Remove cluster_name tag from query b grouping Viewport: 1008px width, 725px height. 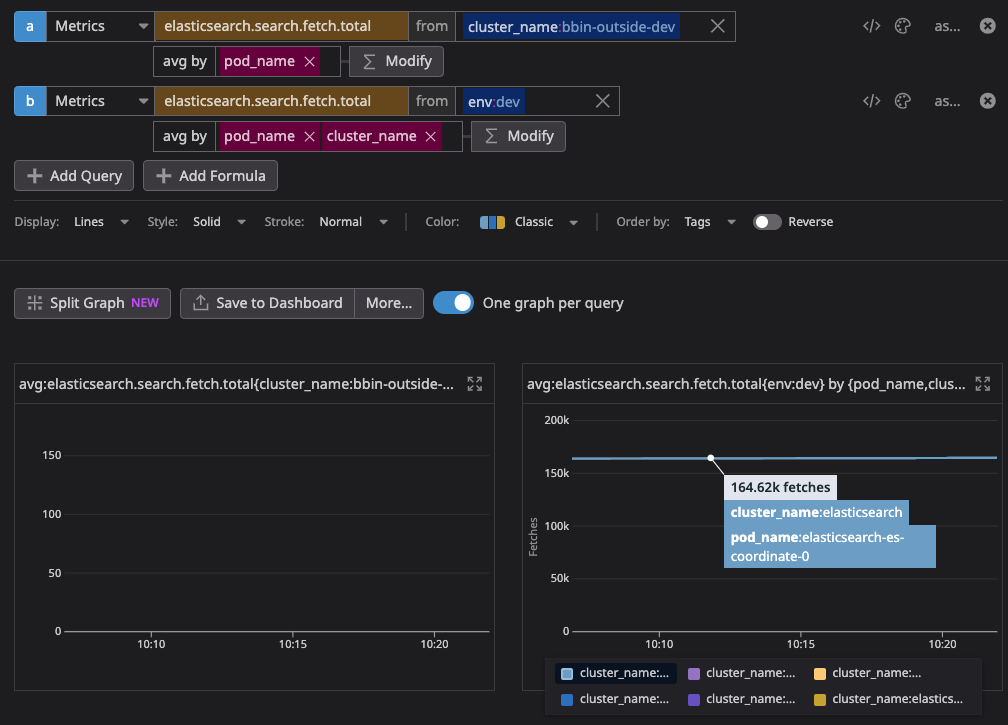[x=431, y=136]
